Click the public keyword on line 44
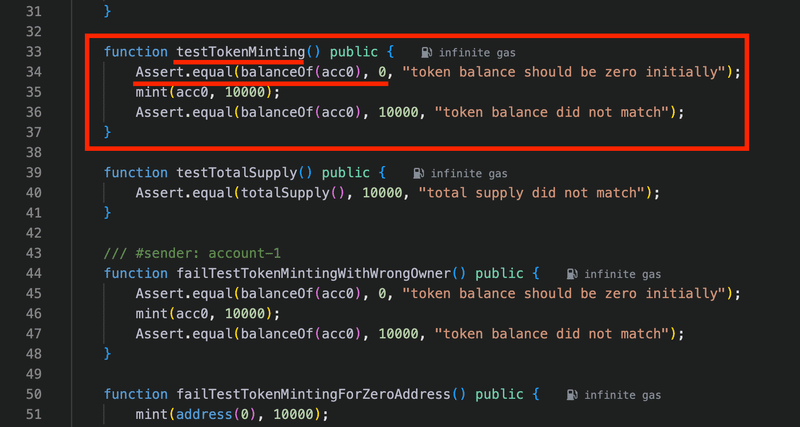The height and width of the screenshot is (427, 800). point(499,273)
